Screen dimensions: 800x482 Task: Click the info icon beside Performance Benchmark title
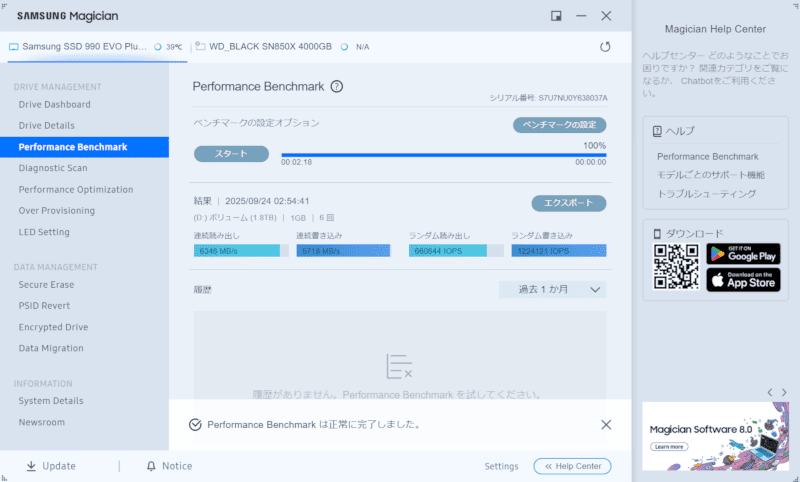pyautogui.click(x=337, y=87)
